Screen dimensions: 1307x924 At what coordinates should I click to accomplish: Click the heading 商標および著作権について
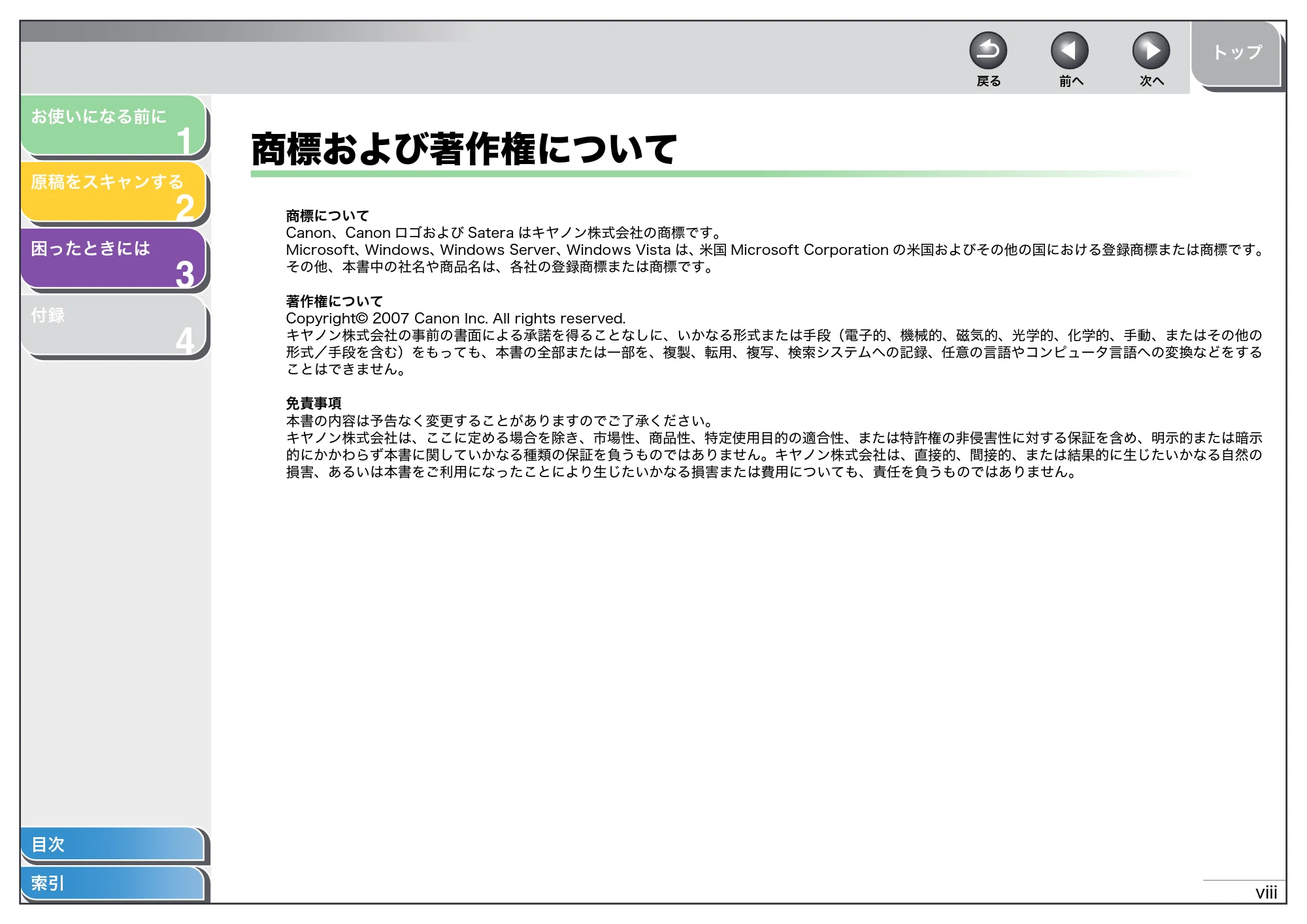(464, 149)
